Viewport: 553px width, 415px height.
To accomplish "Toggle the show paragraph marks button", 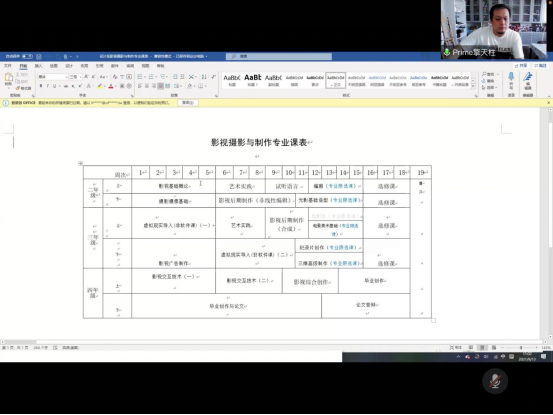I will 213,77.
